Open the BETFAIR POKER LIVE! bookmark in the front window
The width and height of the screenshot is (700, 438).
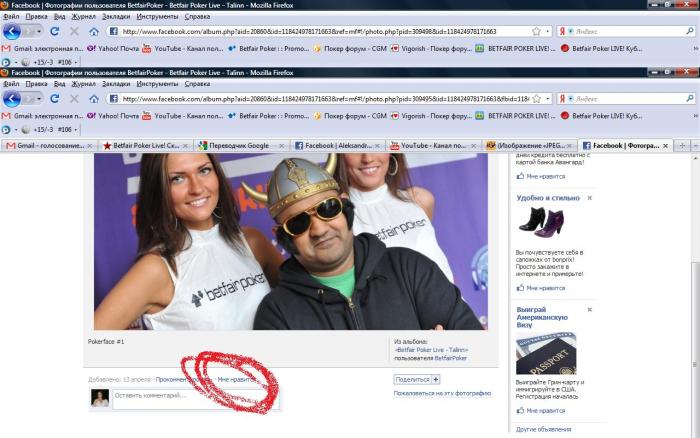515,116
